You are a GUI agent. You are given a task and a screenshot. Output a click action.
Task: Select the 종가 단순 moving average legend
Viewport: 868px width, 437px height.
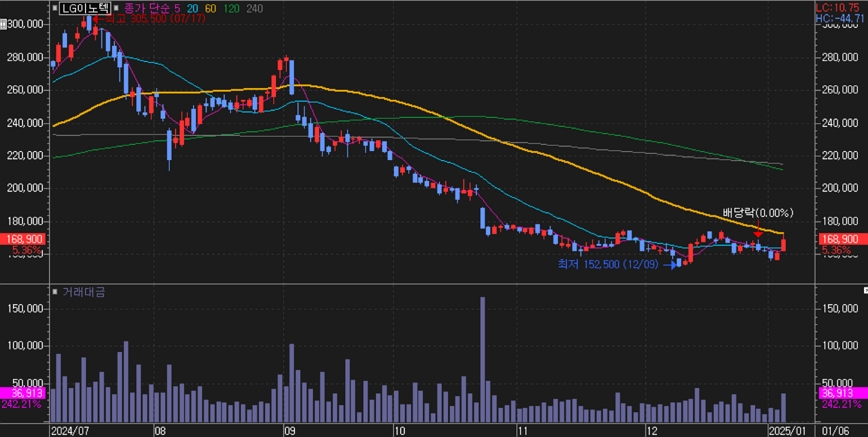(x=148, y=8)
